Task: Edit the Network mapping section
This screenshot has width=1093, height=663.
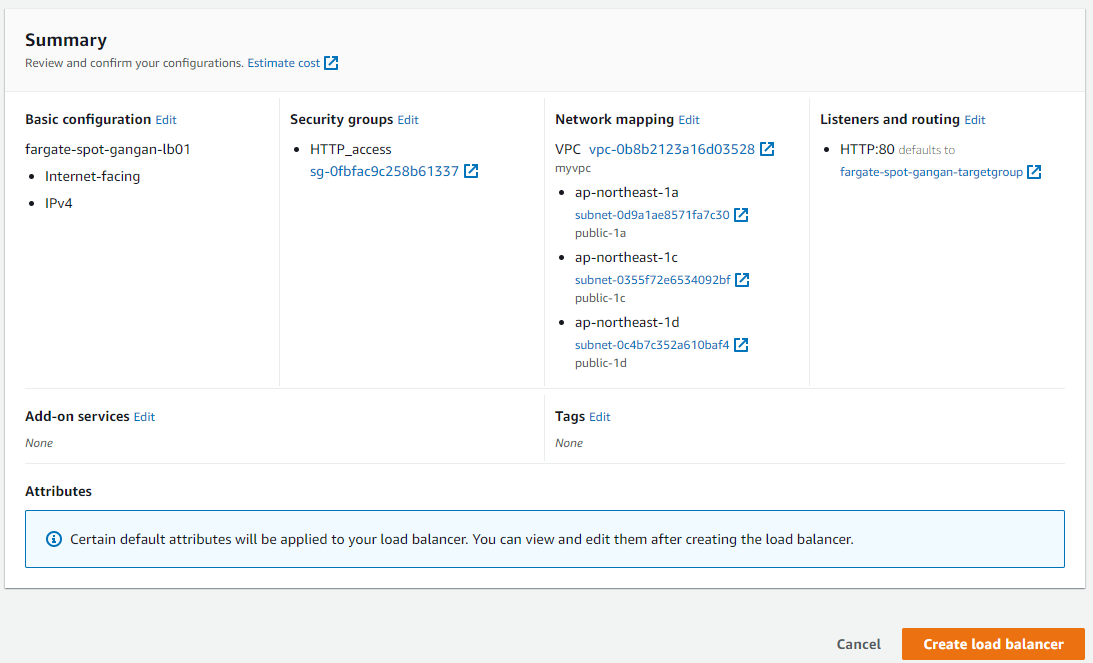Action: 689,120
